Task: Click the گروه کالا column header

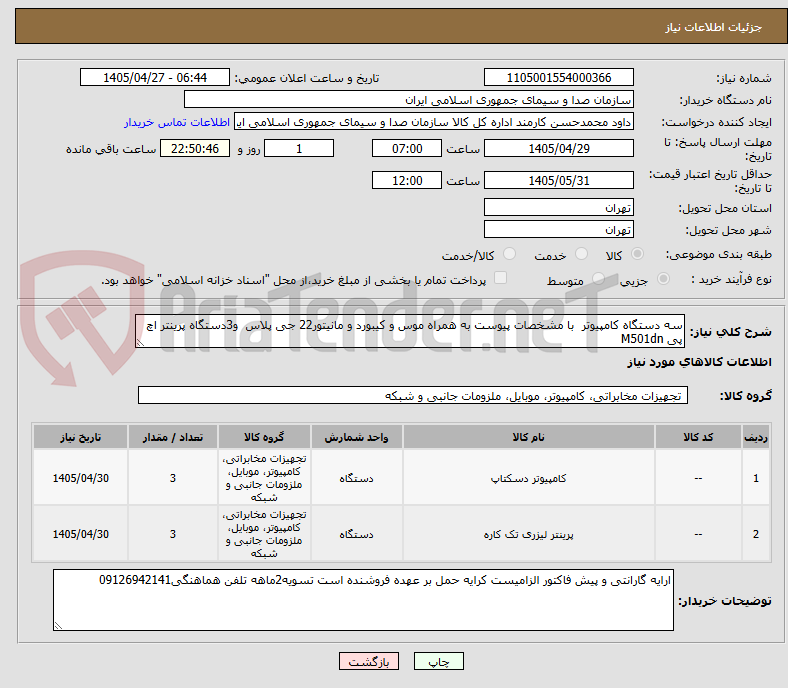Action: 264,437
